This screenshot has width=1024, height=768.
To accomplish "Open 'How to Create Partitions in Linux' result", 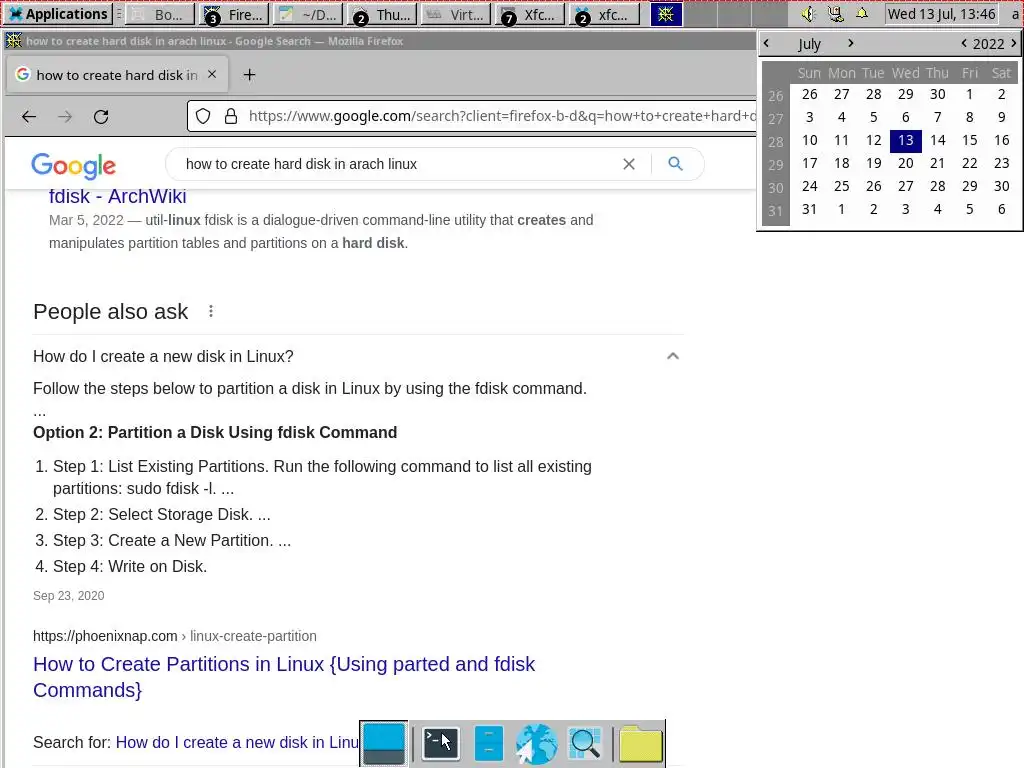I will 284,677.
